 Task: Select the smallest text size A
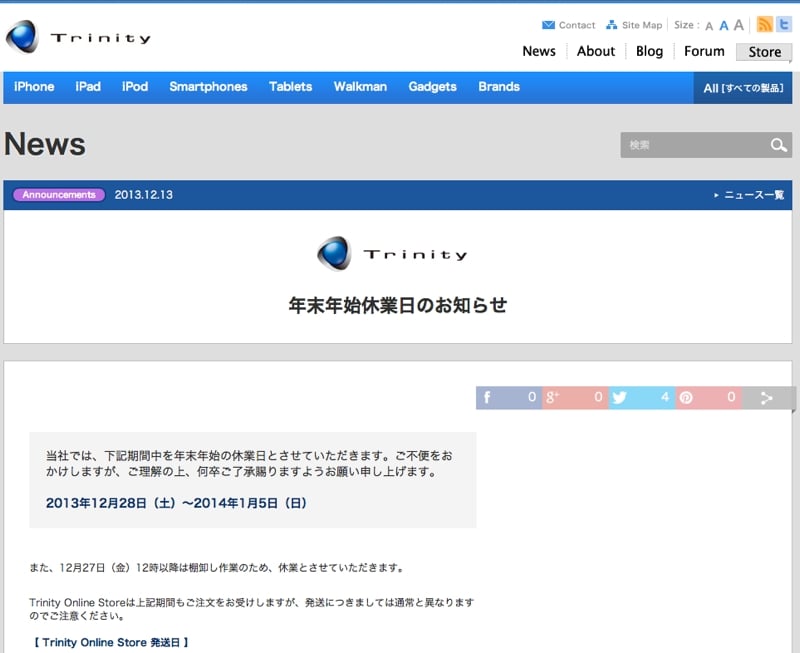coord(709,26)
